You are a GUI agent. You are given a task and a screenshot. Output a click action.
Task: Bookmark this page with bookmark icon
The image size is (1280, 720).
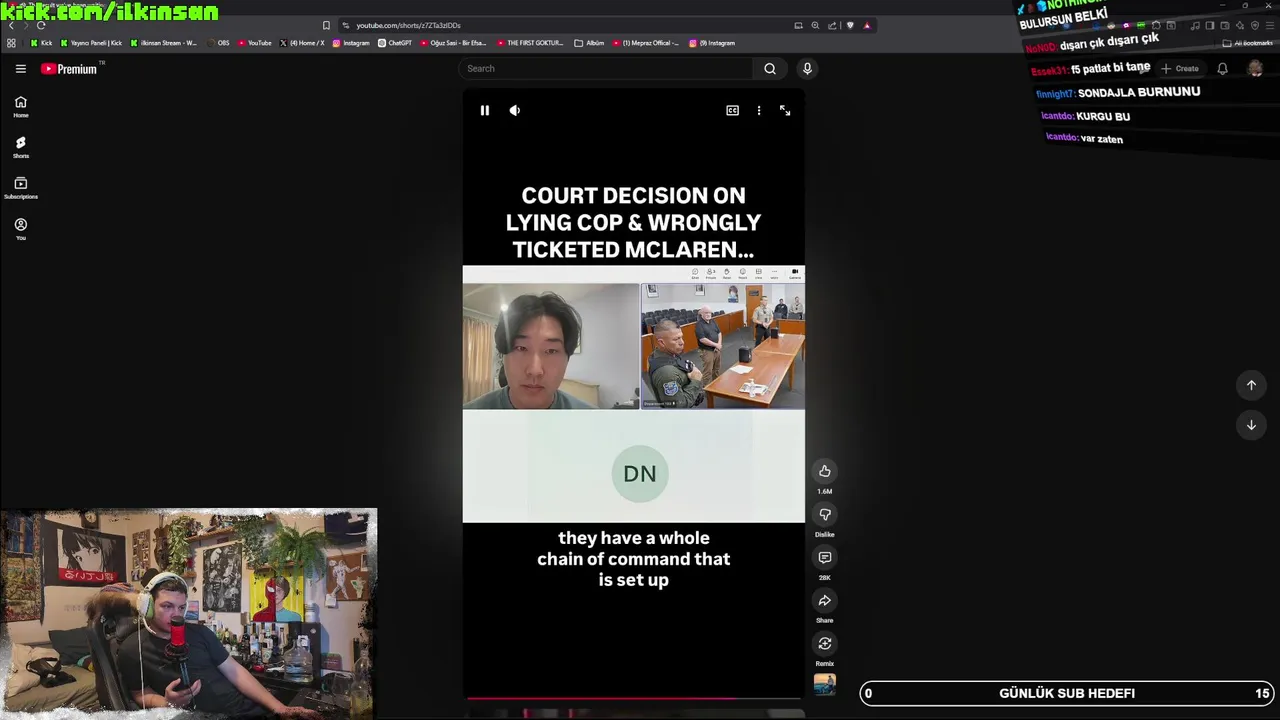[326, 25]
